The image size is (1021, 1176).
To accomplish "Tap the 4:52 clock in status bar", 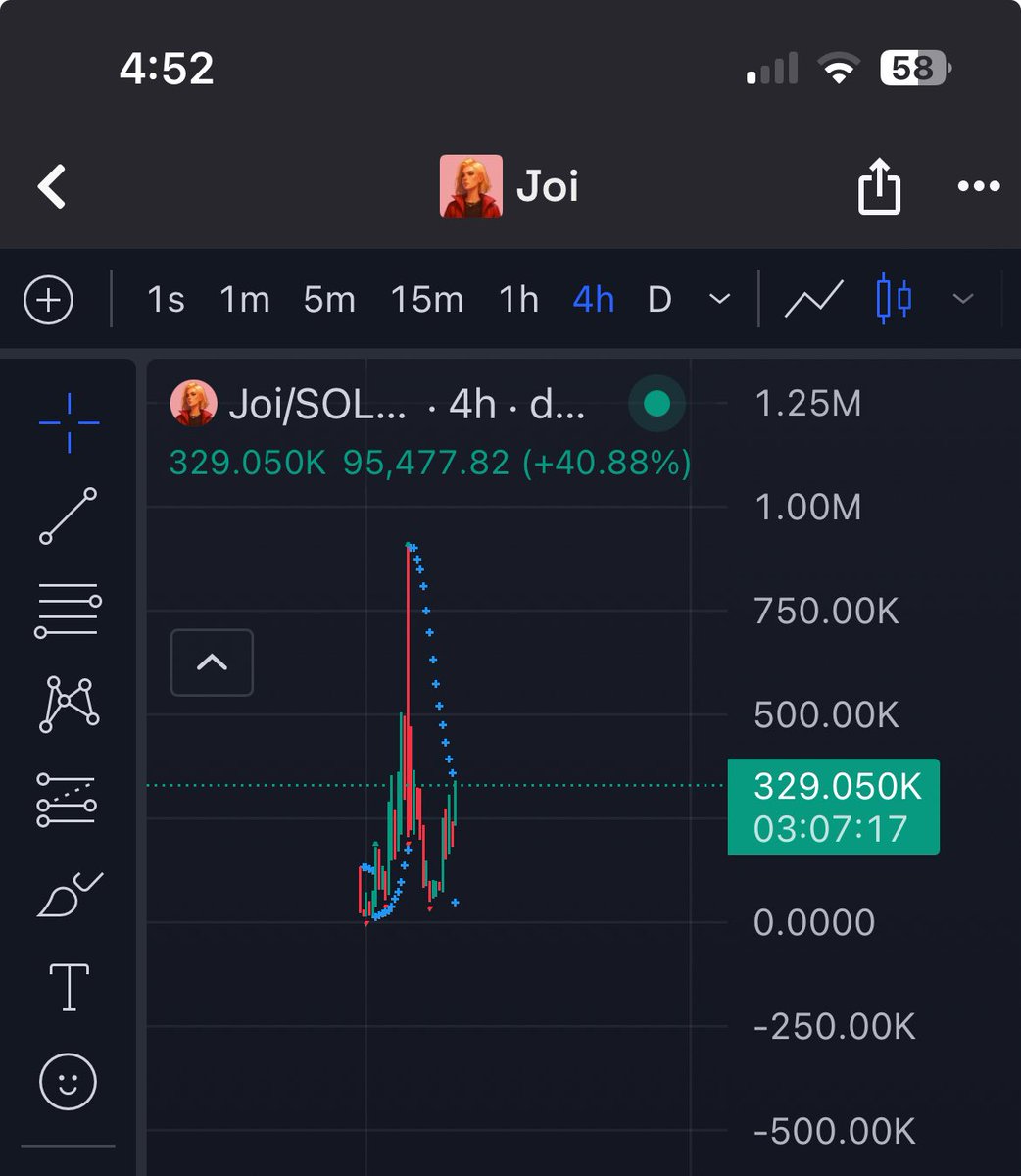I will [167, 69].
